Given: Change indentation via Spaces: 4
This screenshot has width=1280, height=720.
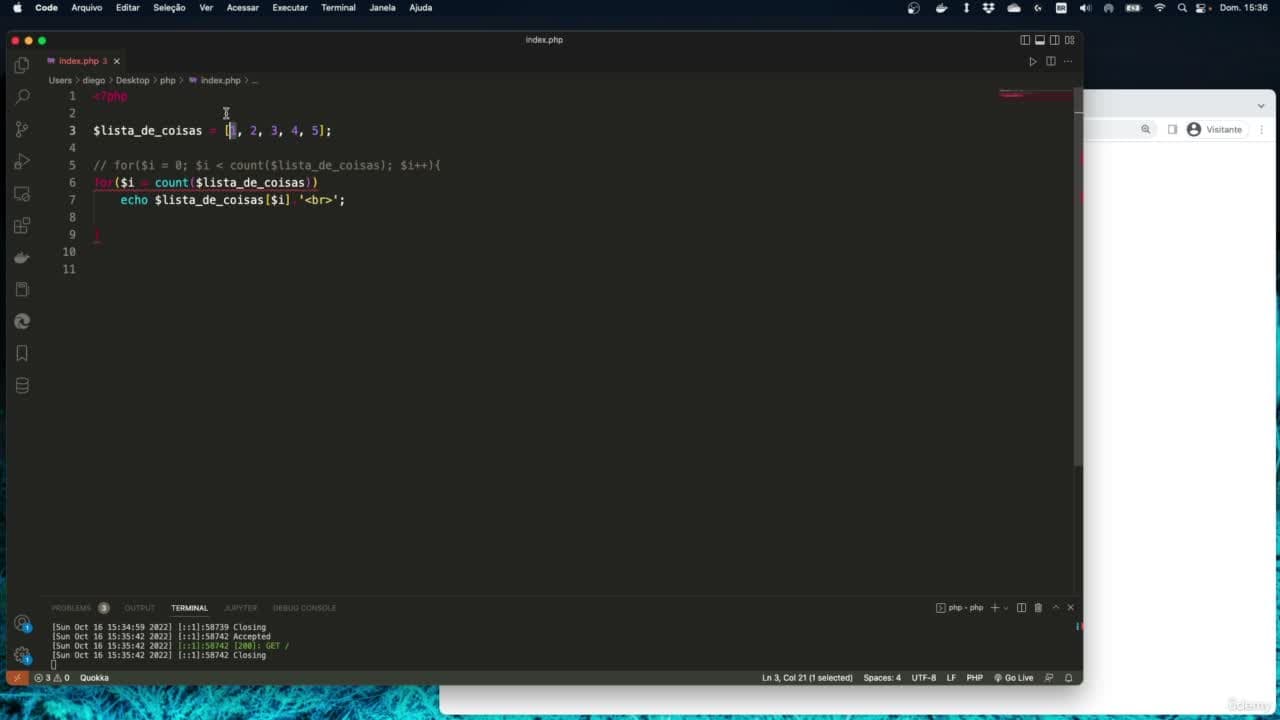Looking at the screenshot, I should point(882,678).
